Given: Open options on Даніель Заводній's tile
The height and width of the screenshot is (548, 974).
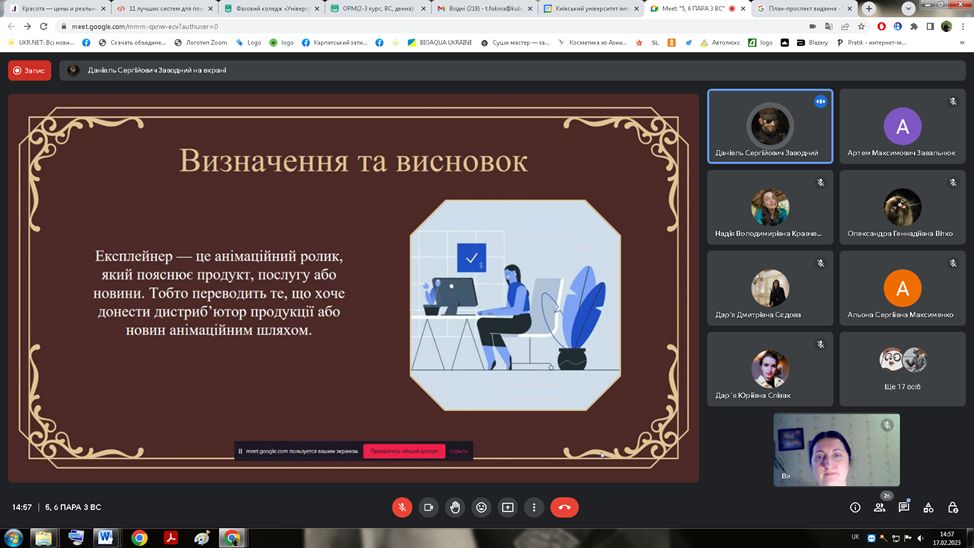Looking at the screenshot, I should pos(820,101).
